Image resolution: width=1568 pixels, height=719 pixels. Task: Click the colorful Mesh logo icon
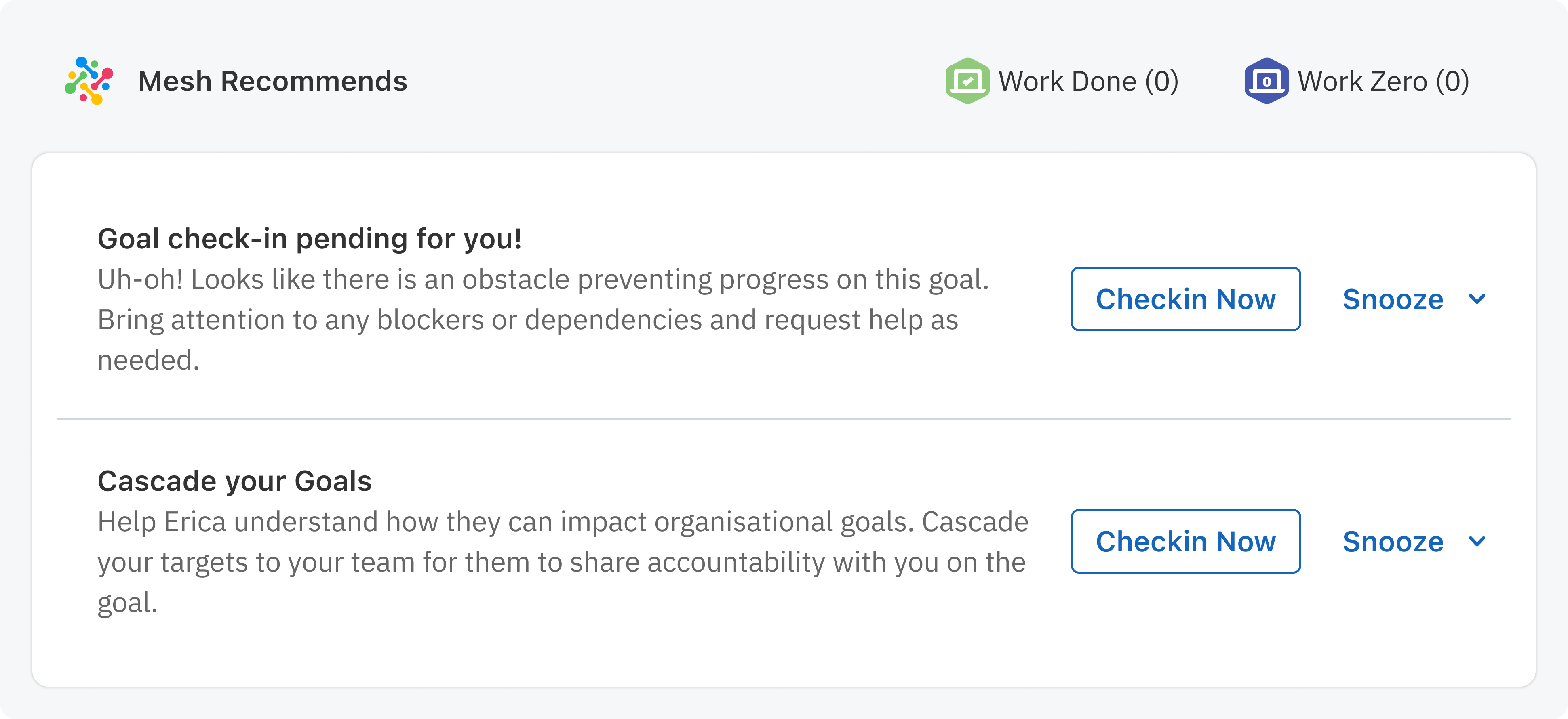pos(89,81)
